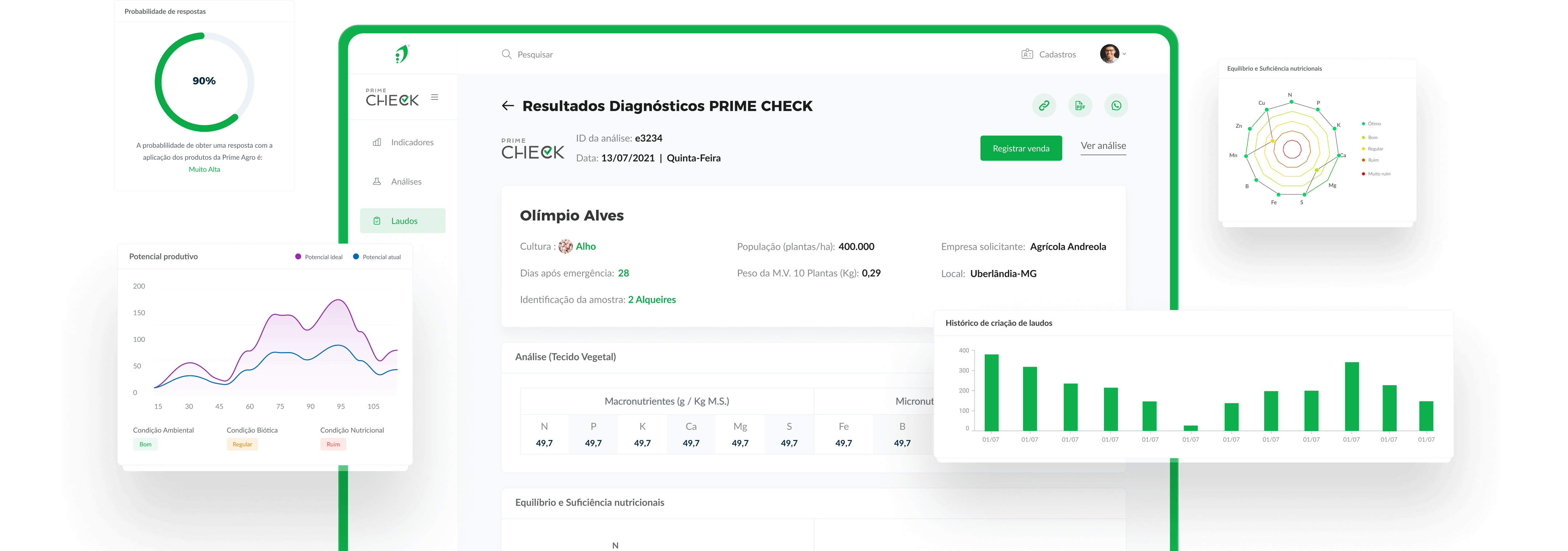Image resolution: width=1568 pixels, height=551 pixels.
Task: Click the Análises flask icon
Action: 377,181
